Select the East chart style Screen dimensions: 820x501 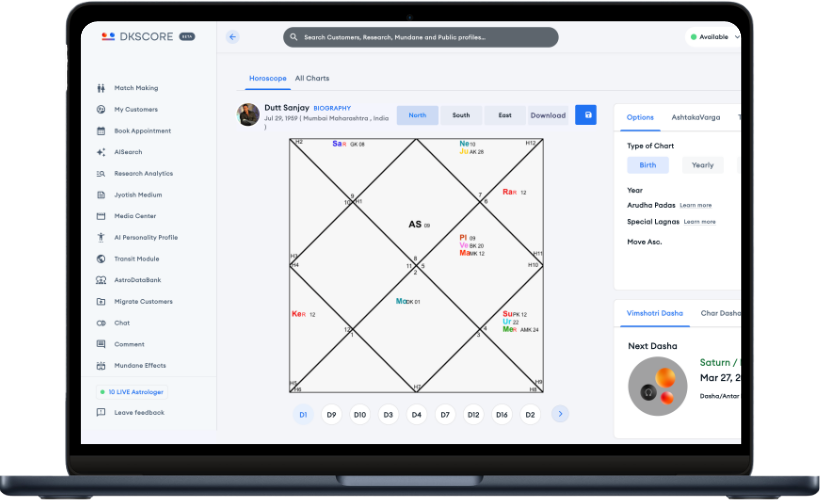505,115
